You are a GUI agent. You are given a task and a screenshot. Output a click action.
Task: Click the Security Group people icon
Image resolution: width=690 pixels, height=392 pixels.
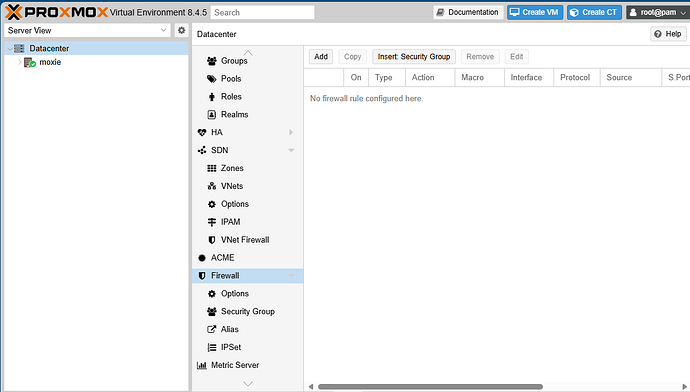[212, 311]
